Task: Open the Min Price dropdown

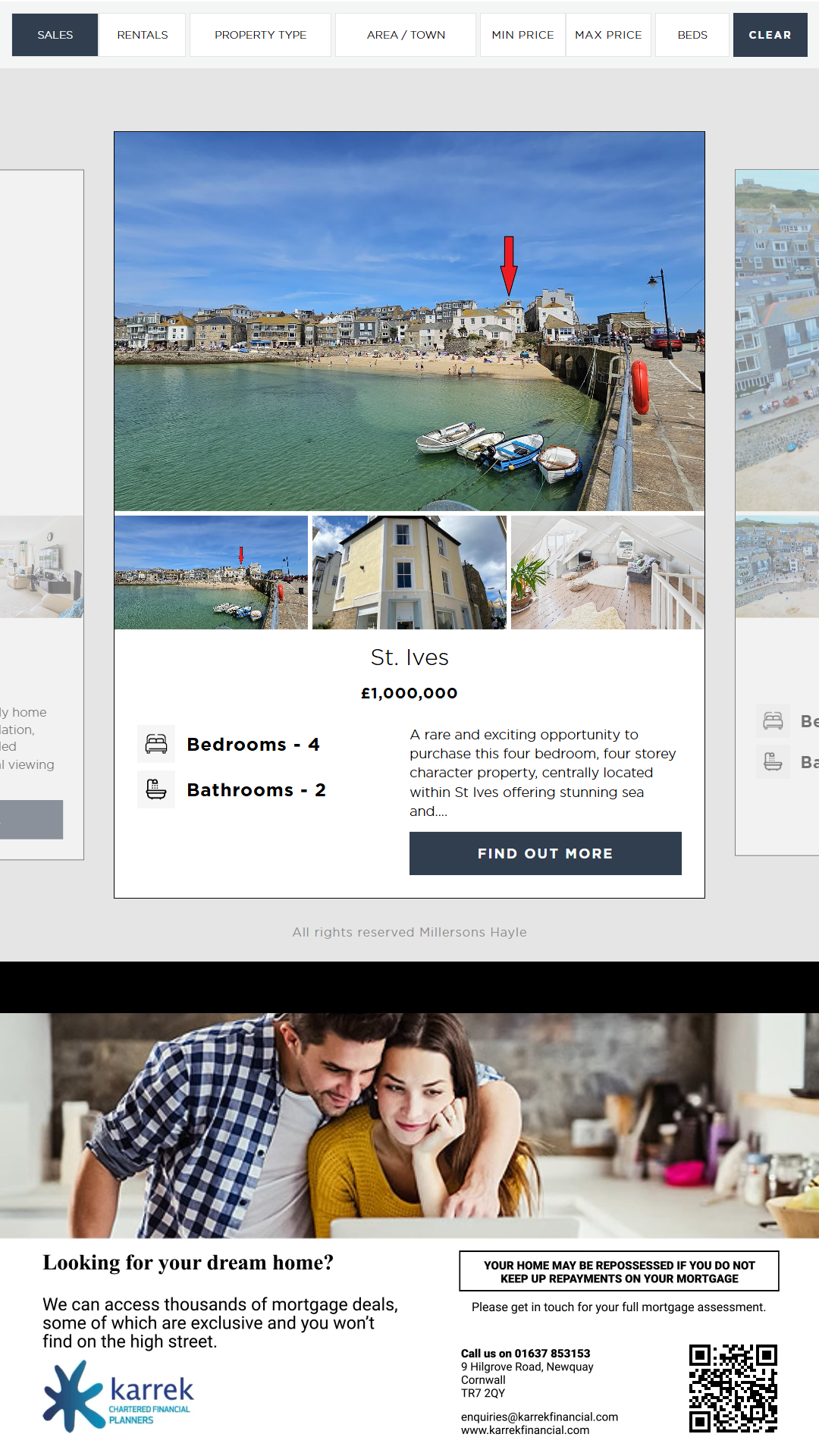Action: tap(522, 35)
